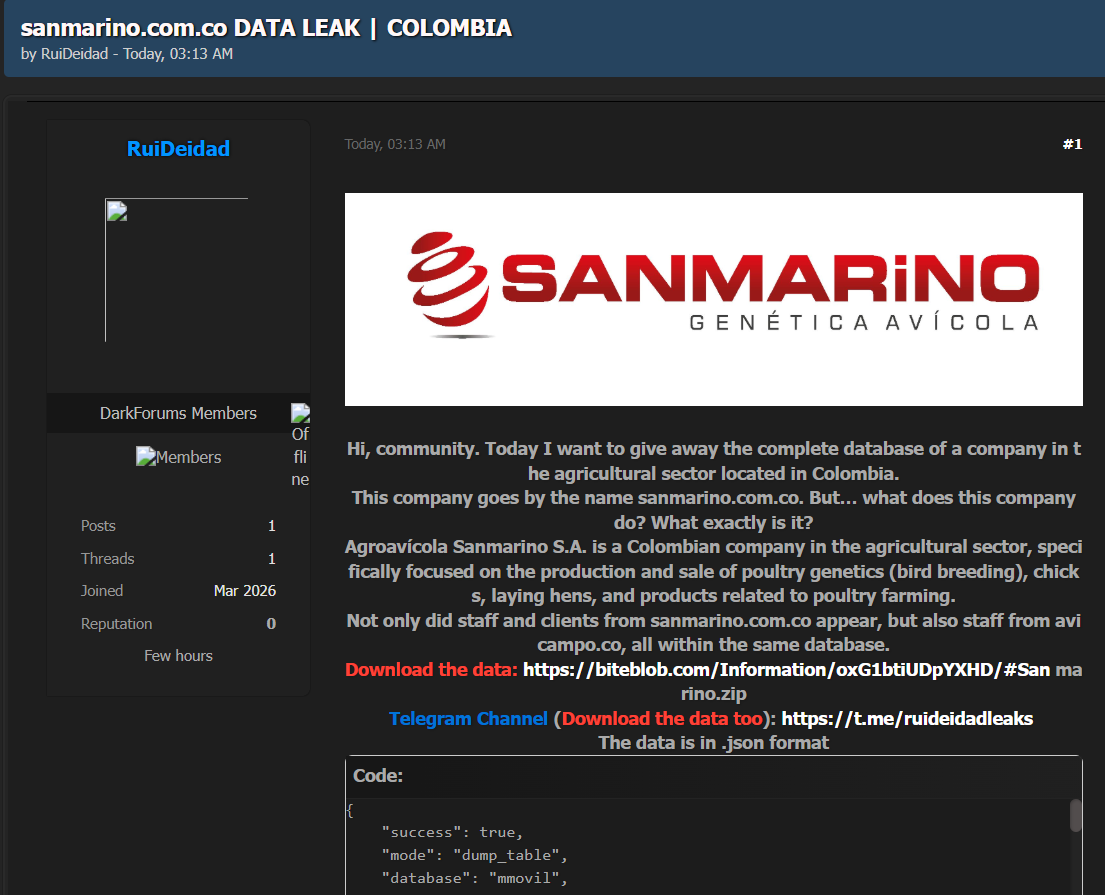Click the author's Posts count value
Image resolution: width=1105 pixels, height=895 pixels.
coord(271,526)
